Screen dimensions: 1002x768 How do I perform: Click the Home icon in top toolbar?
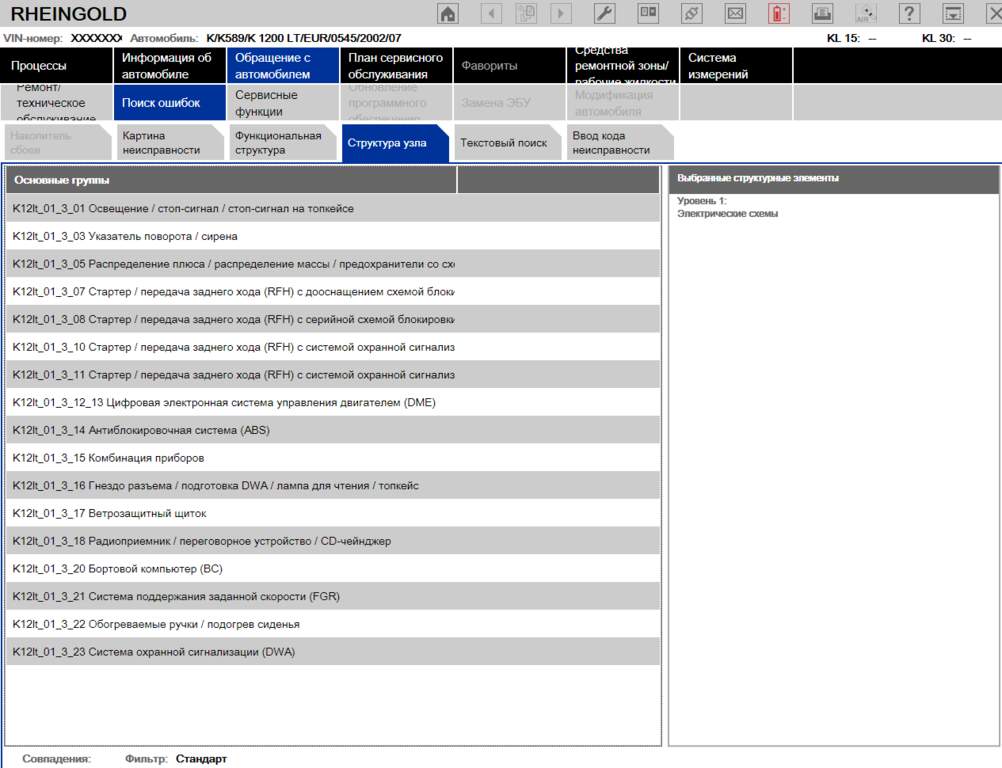pos(449,14)
